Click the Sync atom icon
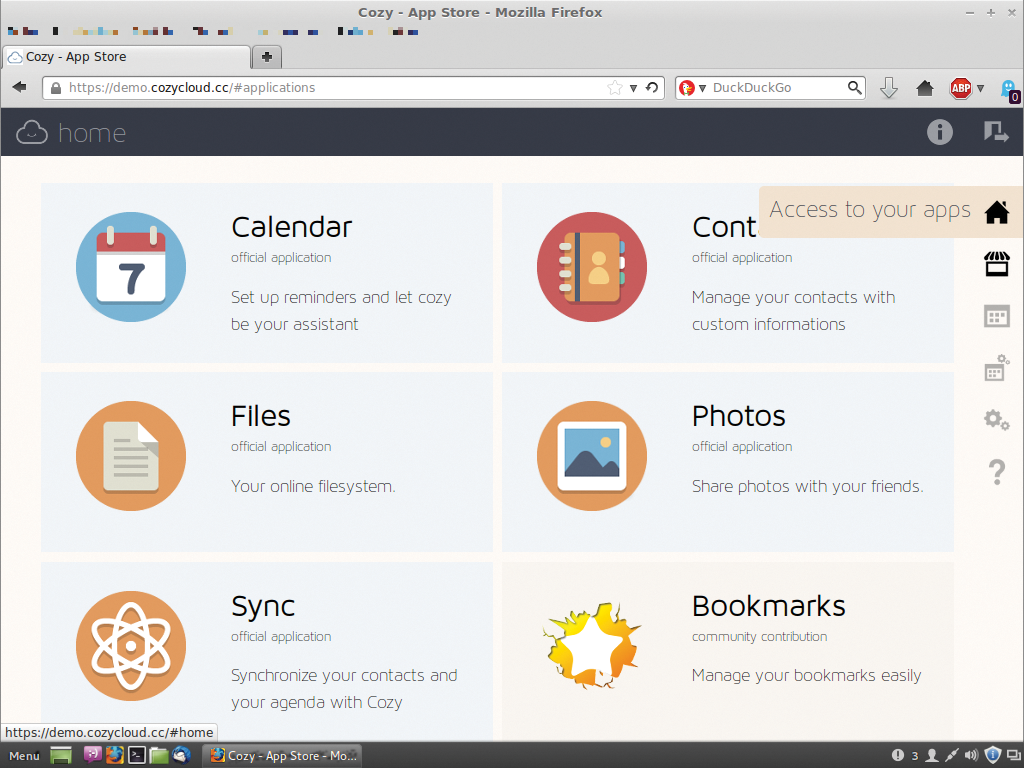Image resolution: width=1024 pixels, height=768 pixels. tap(131, 645)
